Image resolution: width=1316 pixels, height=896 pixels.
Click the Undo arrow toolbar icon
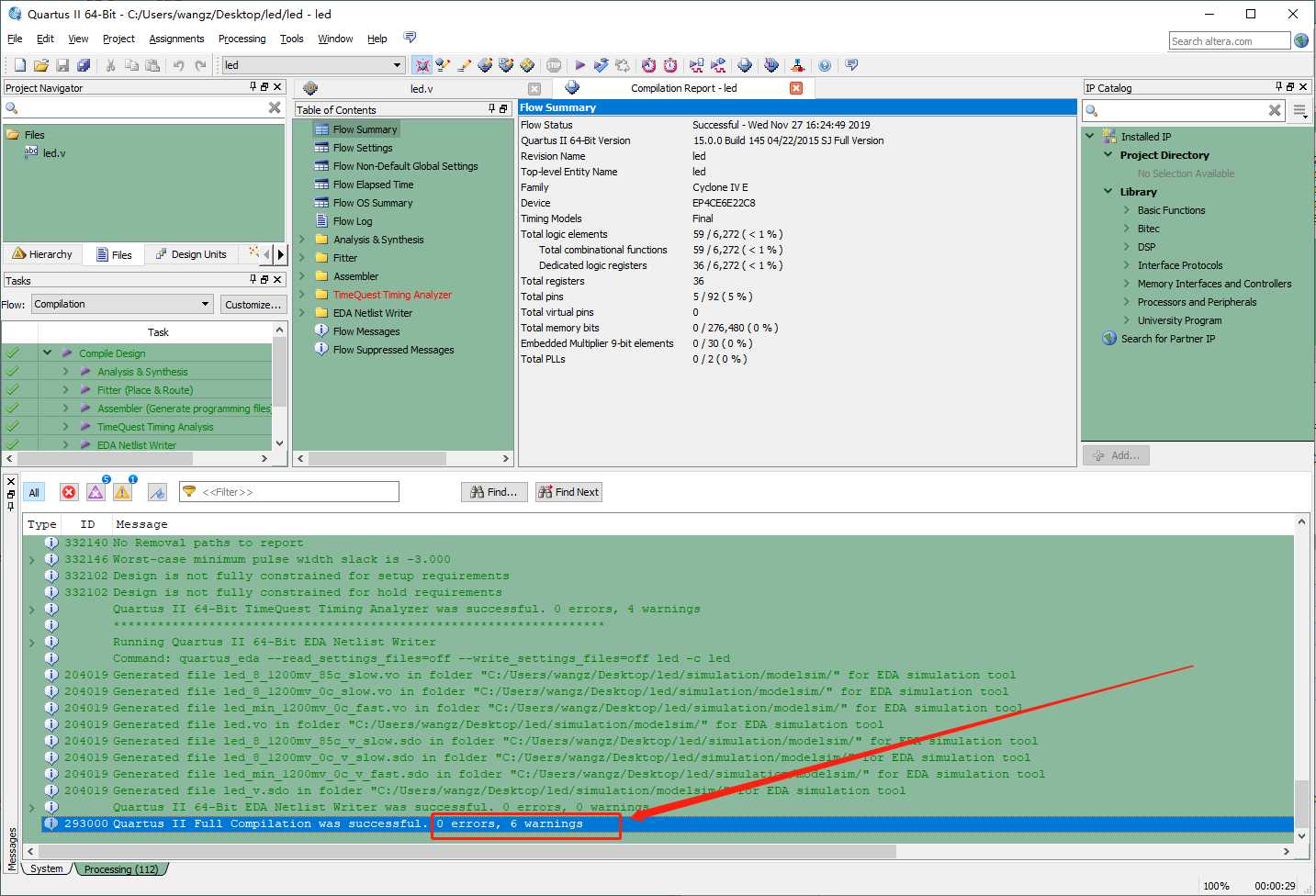(179, 65)
